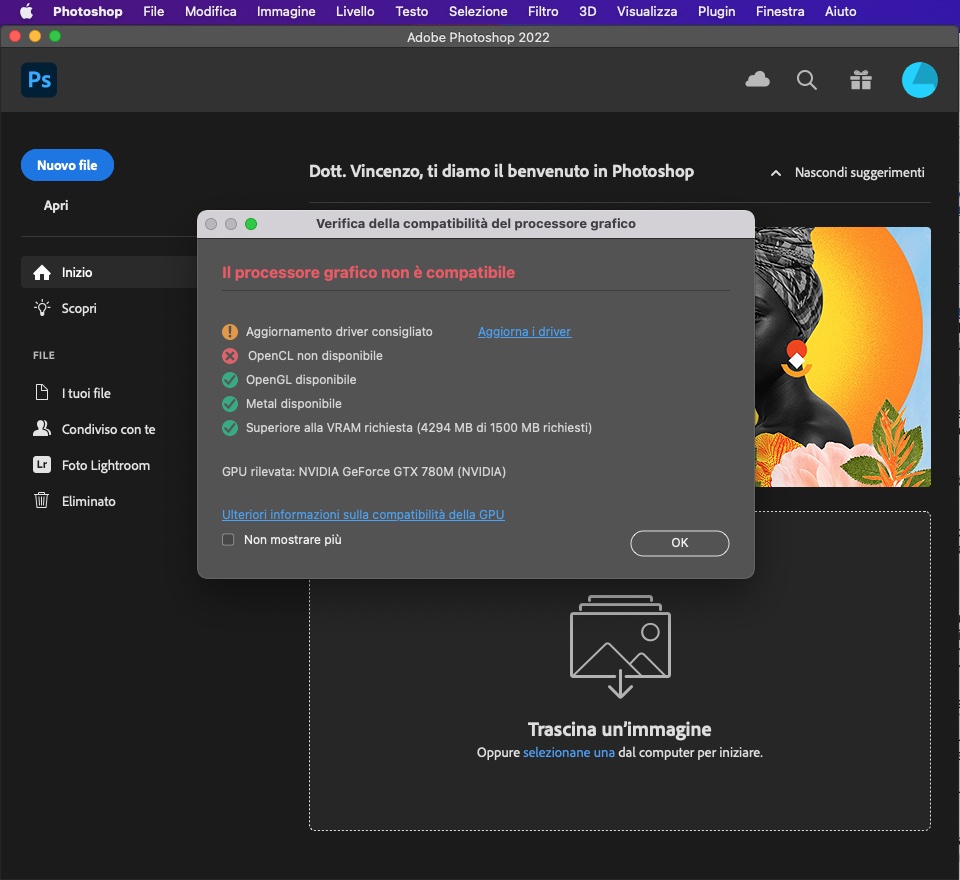Click the Metal disponibile text
The width and height of the screenshot is (960, 880).
click(294, 404)
